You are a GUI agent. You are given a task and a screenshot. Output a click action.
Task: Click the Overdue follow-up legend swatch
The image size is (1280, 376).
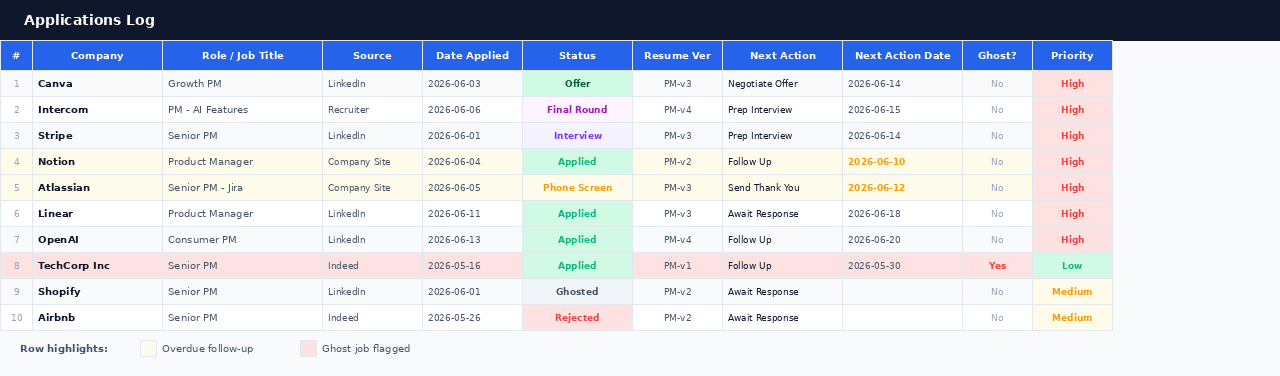[x=148, y=348]
